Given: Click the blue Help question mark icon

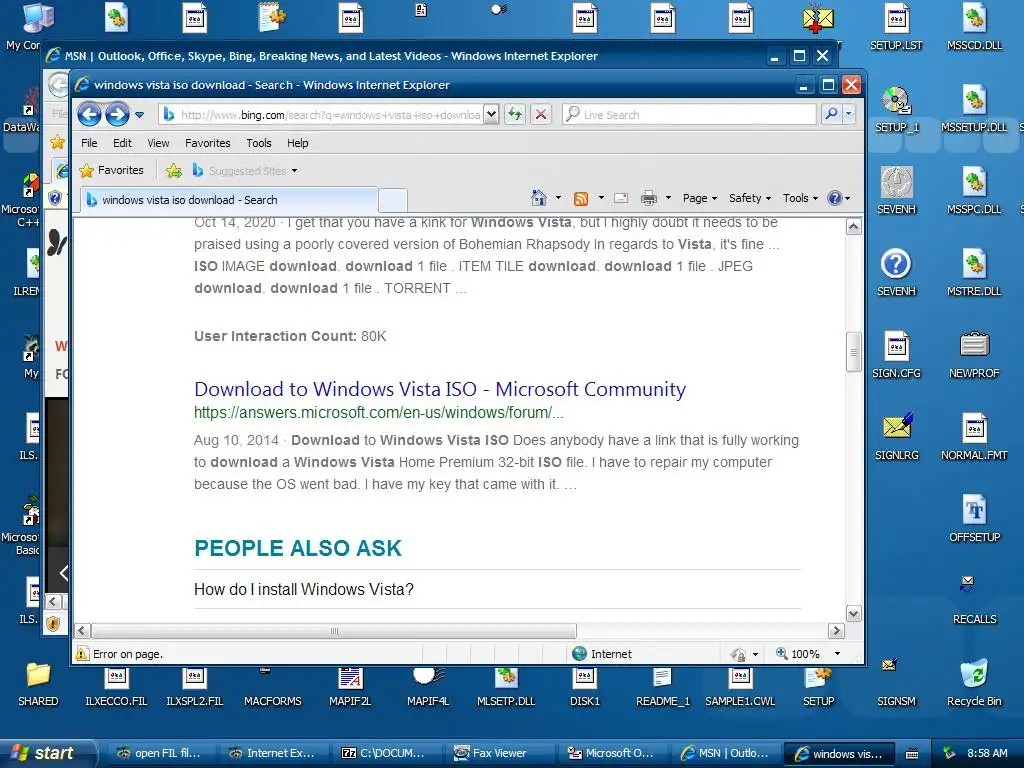Looking at the screenshot, I should pos(835,198).
